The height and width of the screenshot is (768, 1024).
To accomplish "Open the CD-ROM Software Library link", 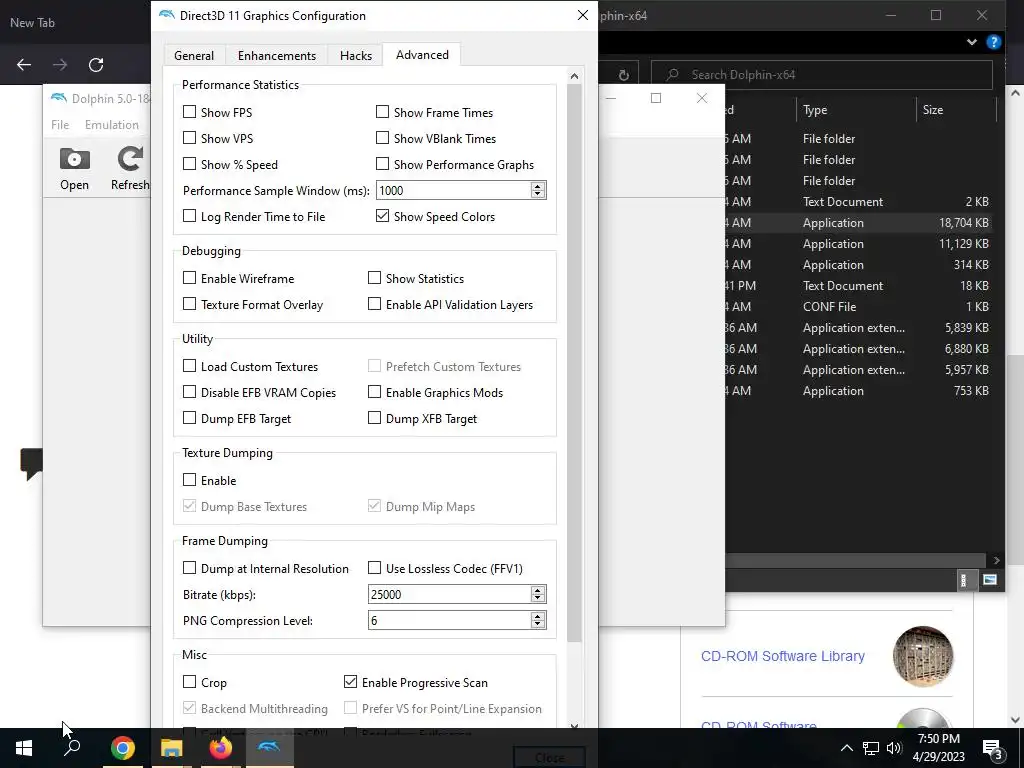I will click(782, 656).
